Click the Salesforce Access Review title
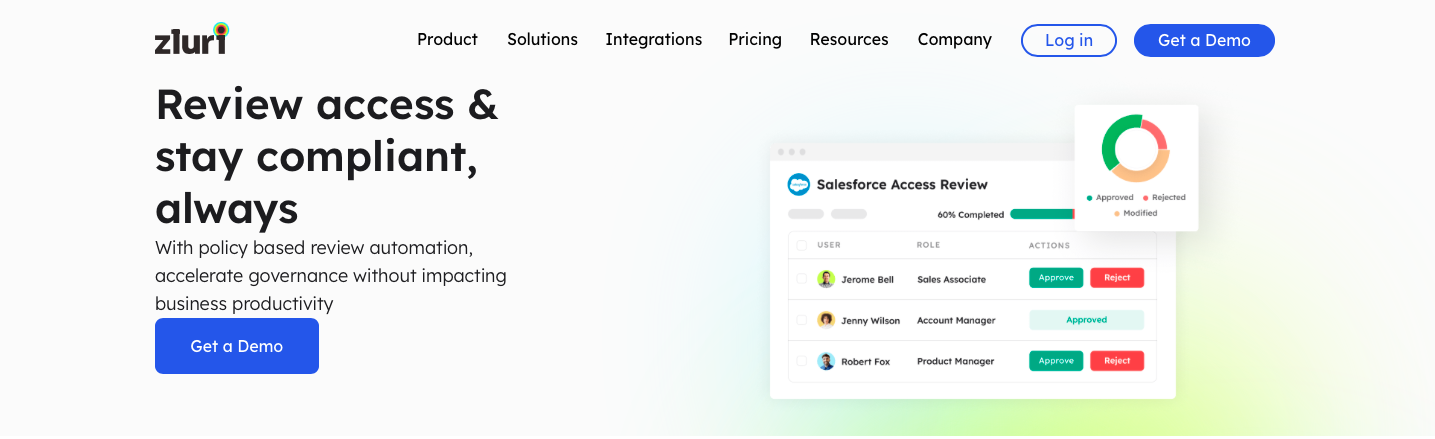 click(x=902, y=184)
